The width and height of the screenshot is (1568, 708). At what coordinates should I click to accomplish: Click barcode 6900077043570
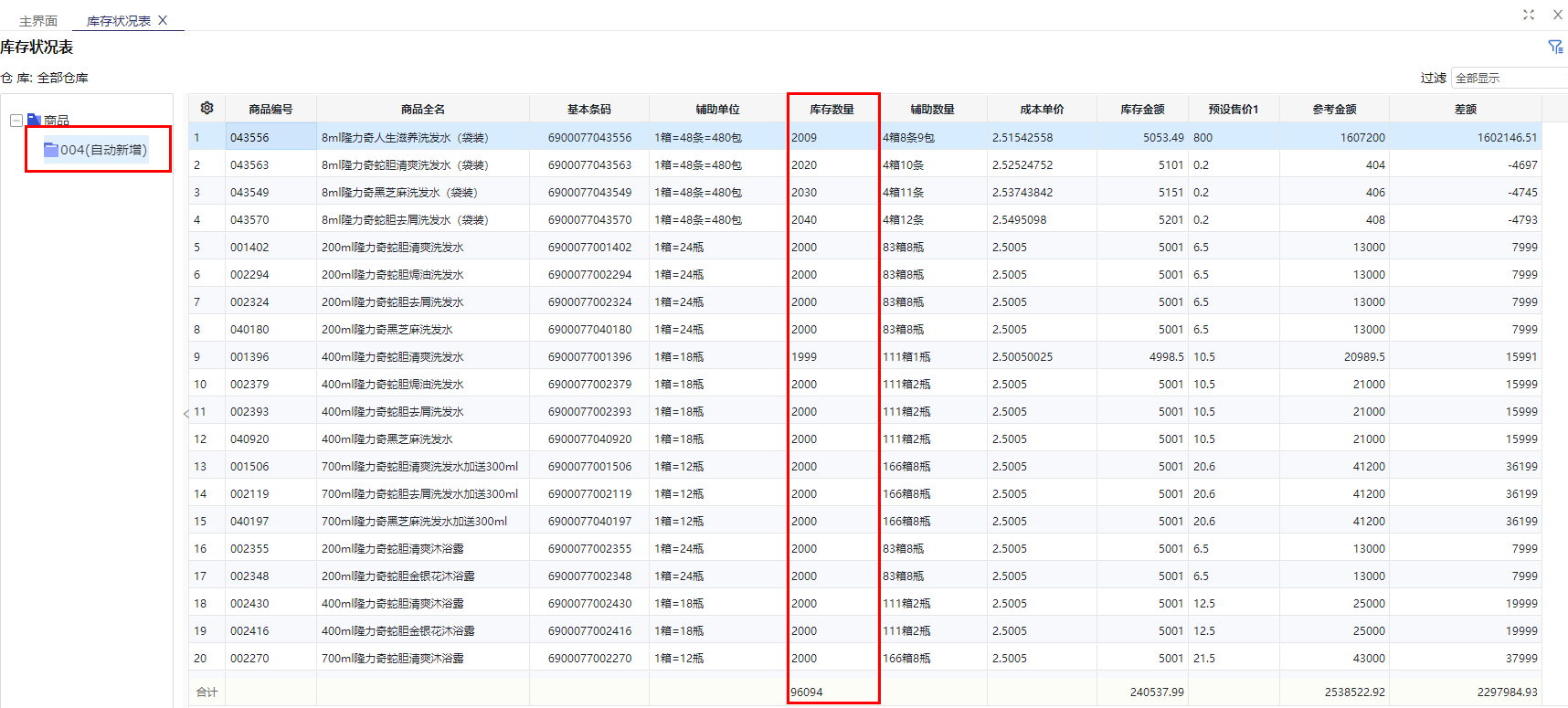coord(589,219)
